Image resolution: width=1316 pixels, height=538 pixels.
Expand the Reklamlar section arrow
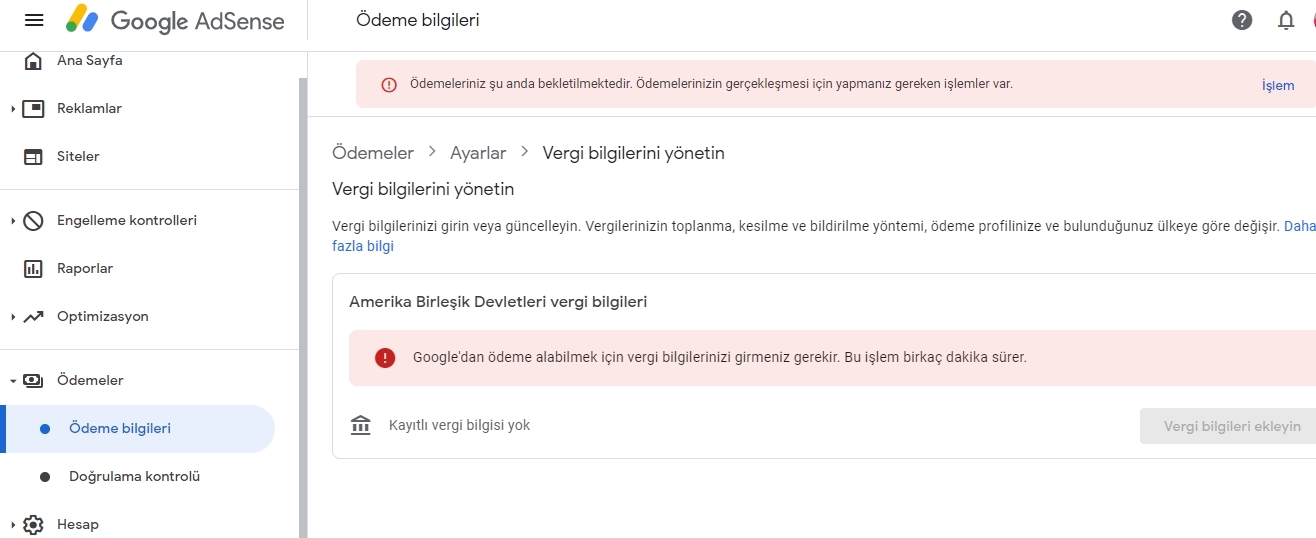pos(13,109)
